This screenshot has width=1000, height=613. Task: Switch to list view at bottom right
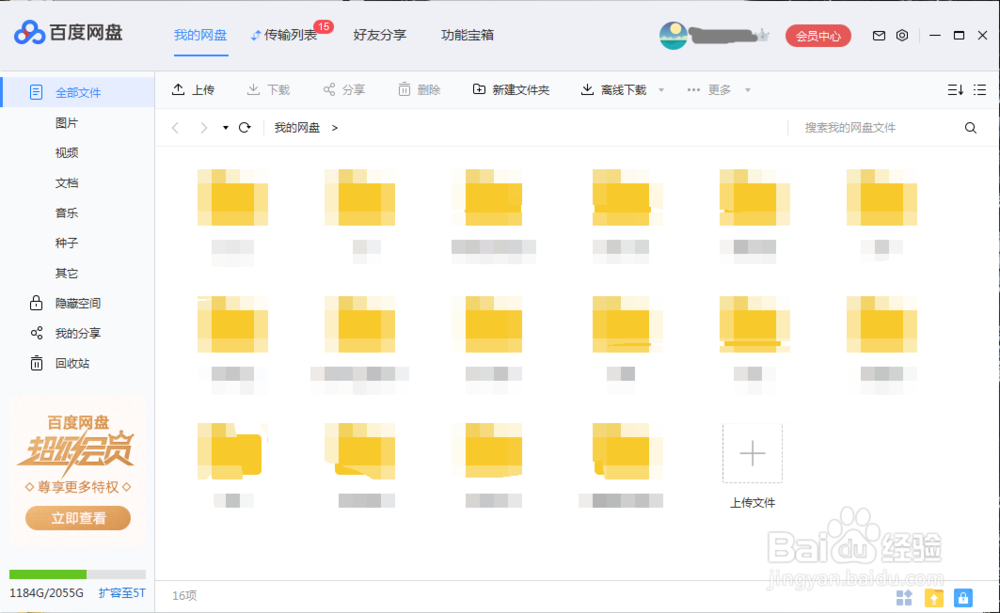tap(981, 89)
